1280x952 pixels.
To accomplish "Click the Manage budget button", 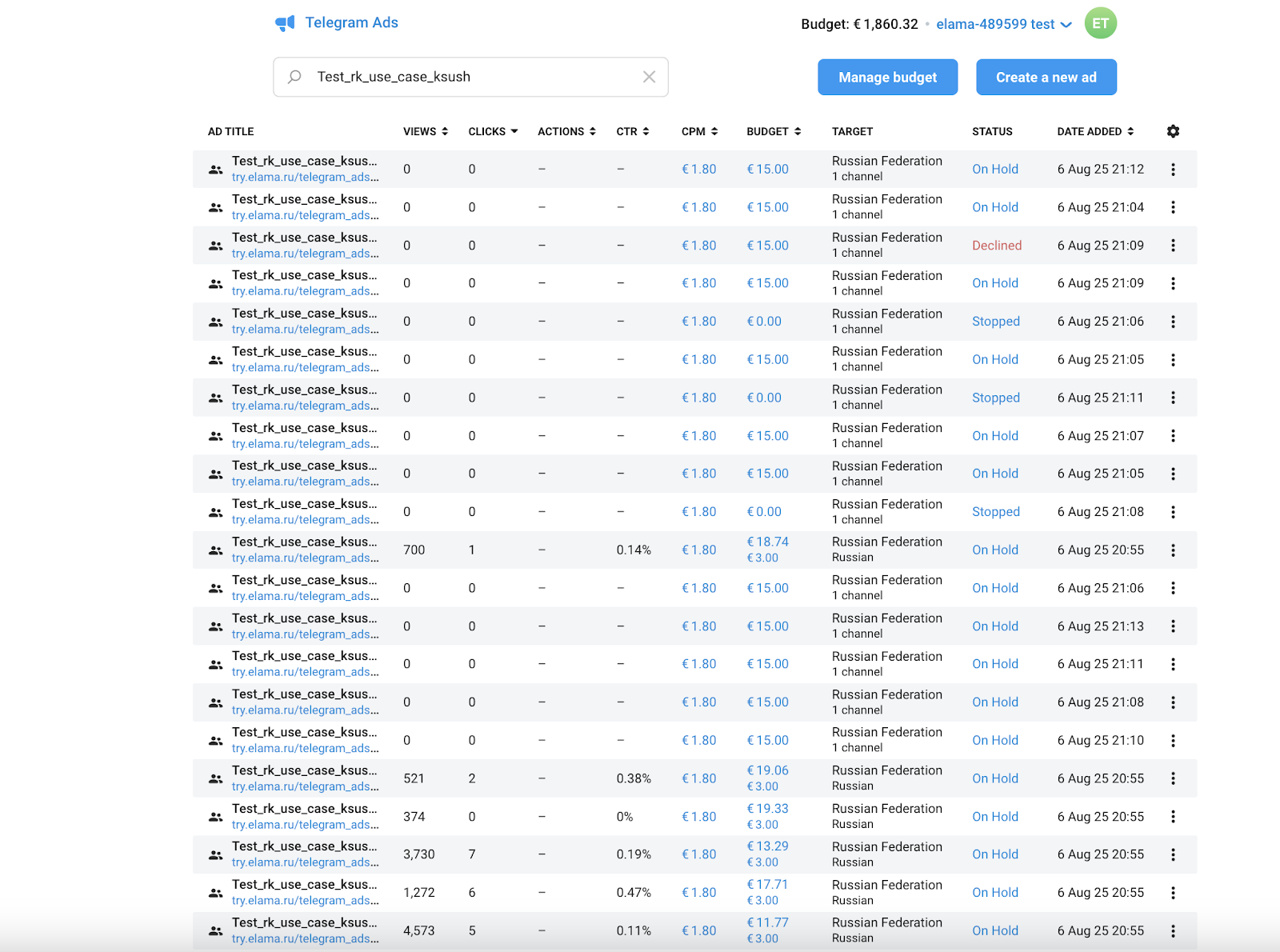I will tap(887, 78).
